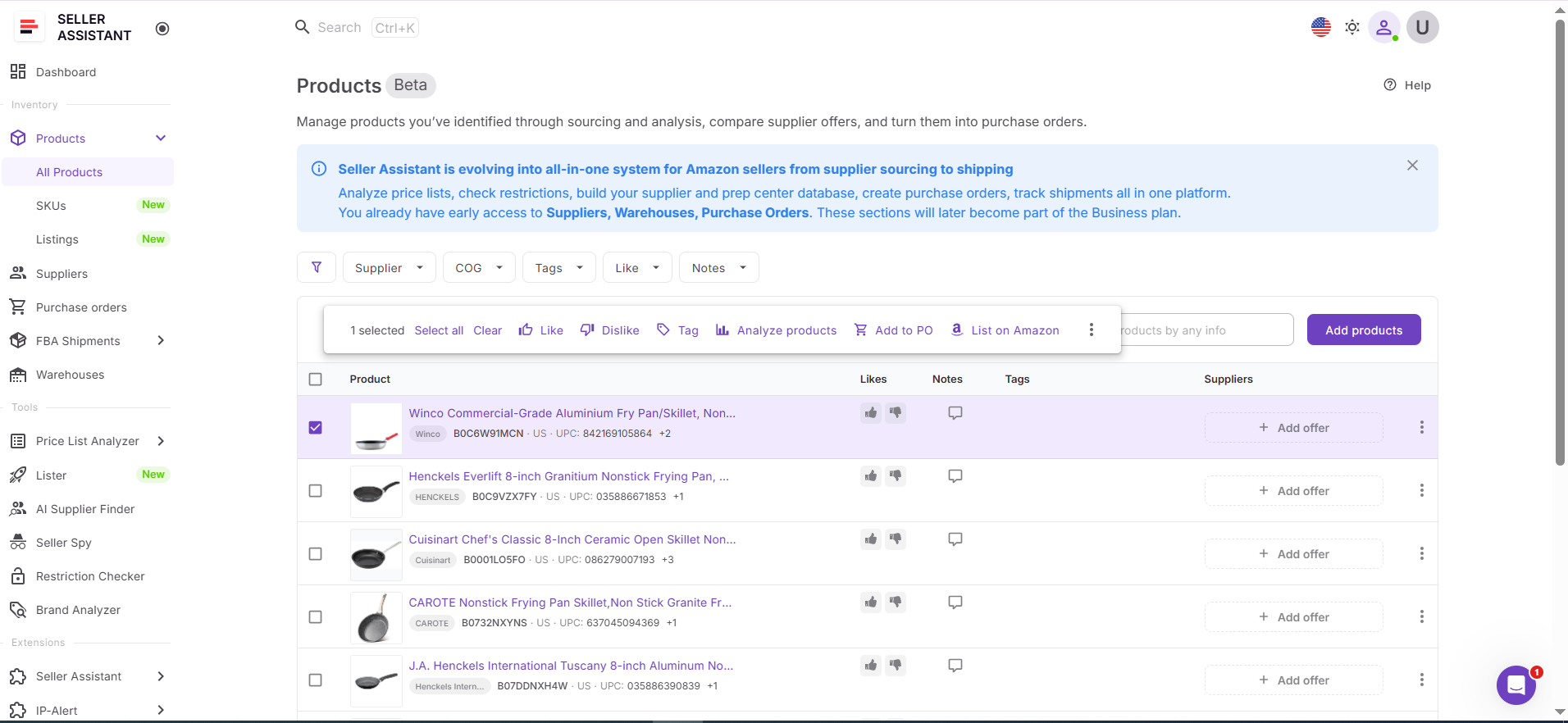Open the Tags filter dropdown
The image size is (1568, 723).
[x=559, y=267]
